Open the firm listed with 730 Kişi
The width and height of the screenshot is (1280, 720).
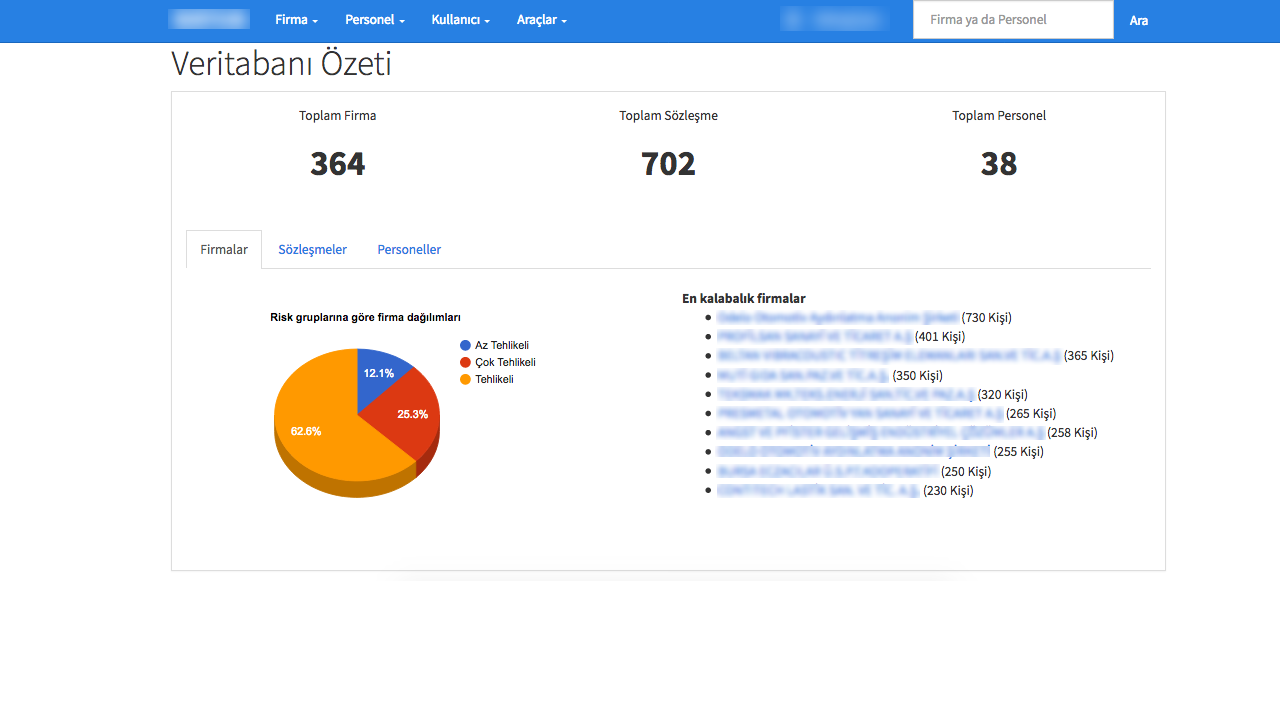(837, 318)
